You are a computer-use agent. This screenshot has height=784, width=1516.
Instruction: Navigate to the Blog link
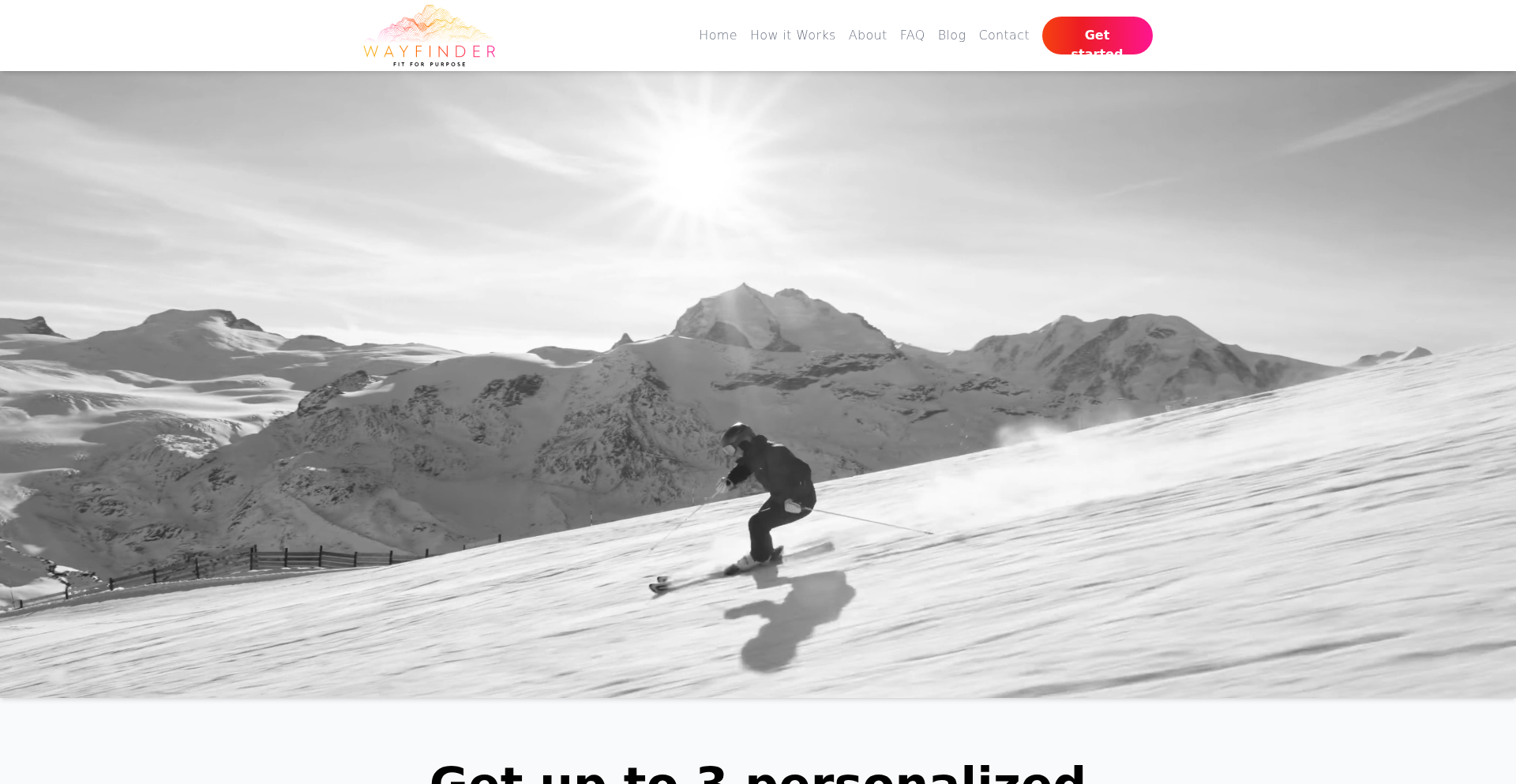click(x=951, y=36)
